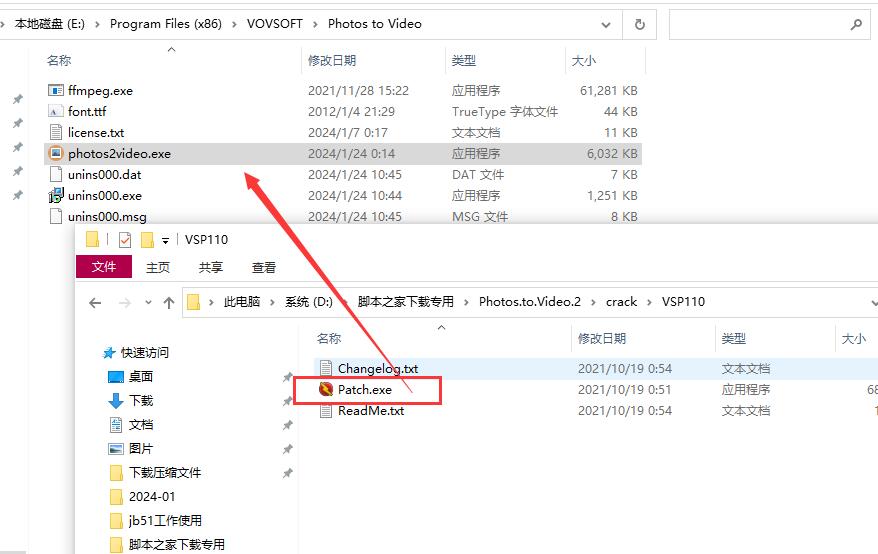
Task: Navigate to 本地磁盘 (E:) breadcrumb
Action: click(49, 24)
